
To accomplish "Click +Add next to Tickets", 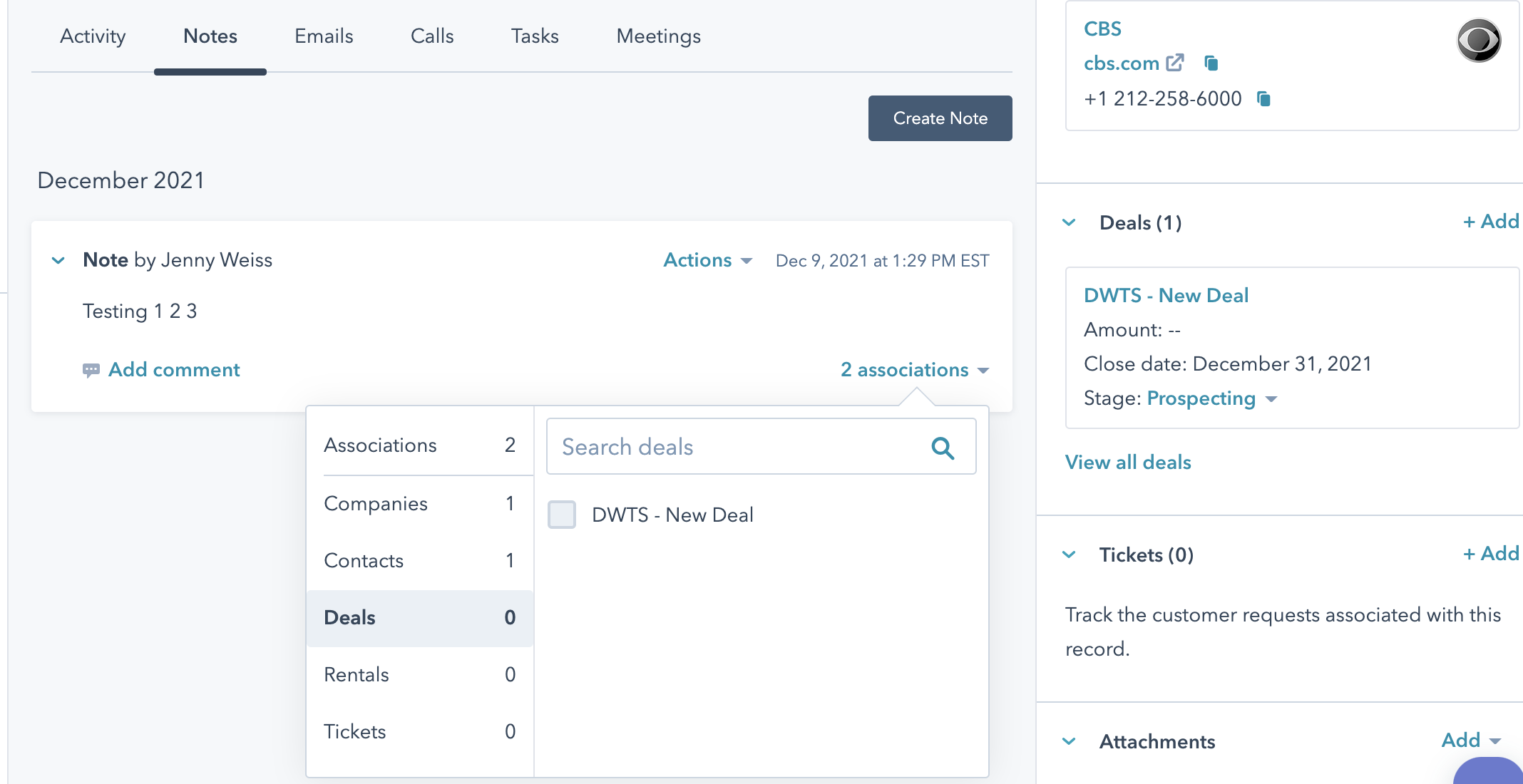I will click(1490, 554).
